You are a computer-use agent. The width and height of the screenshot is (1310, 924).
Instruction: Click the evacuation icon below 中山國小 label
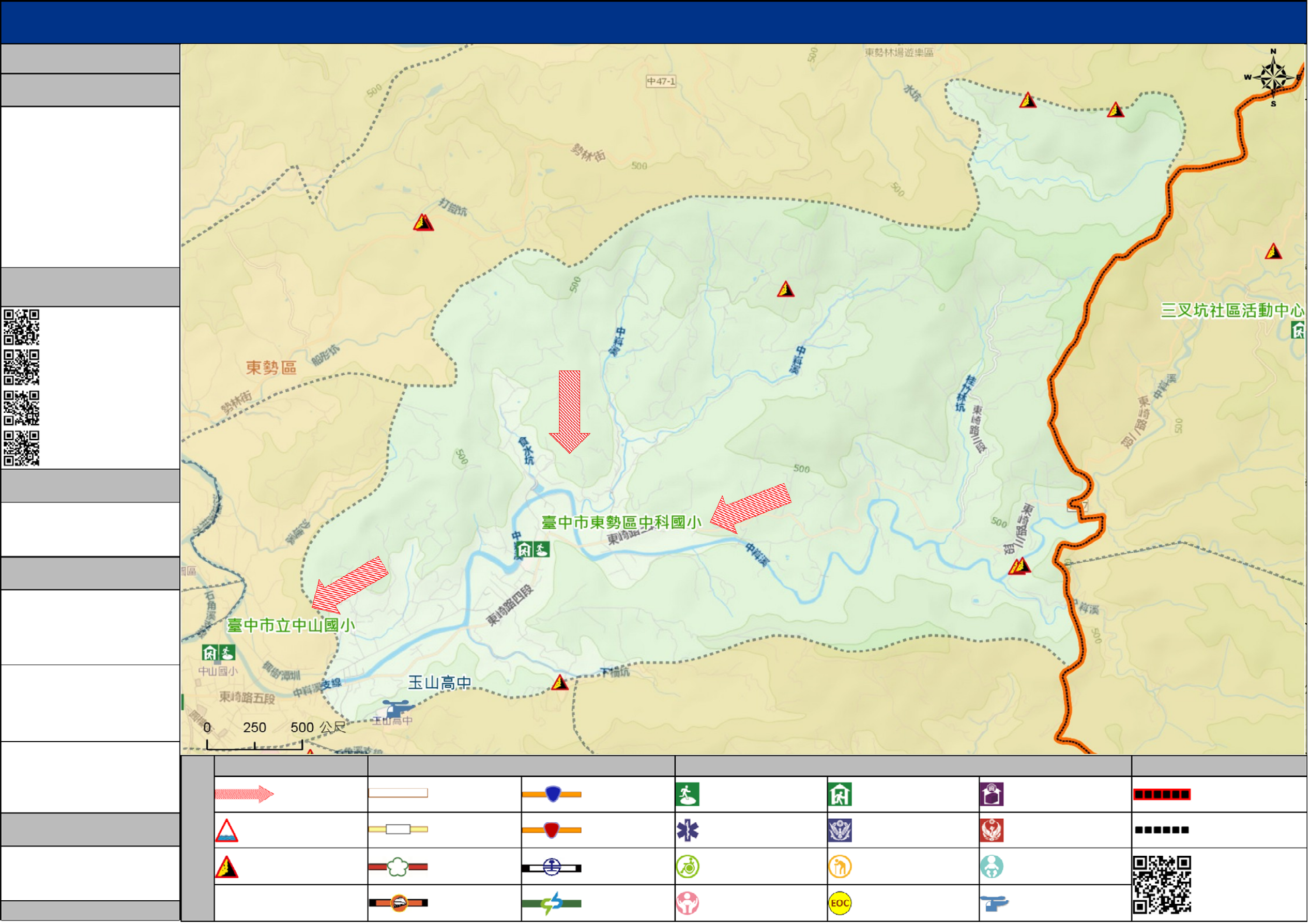pyautogui.click(x=227, y=653)
